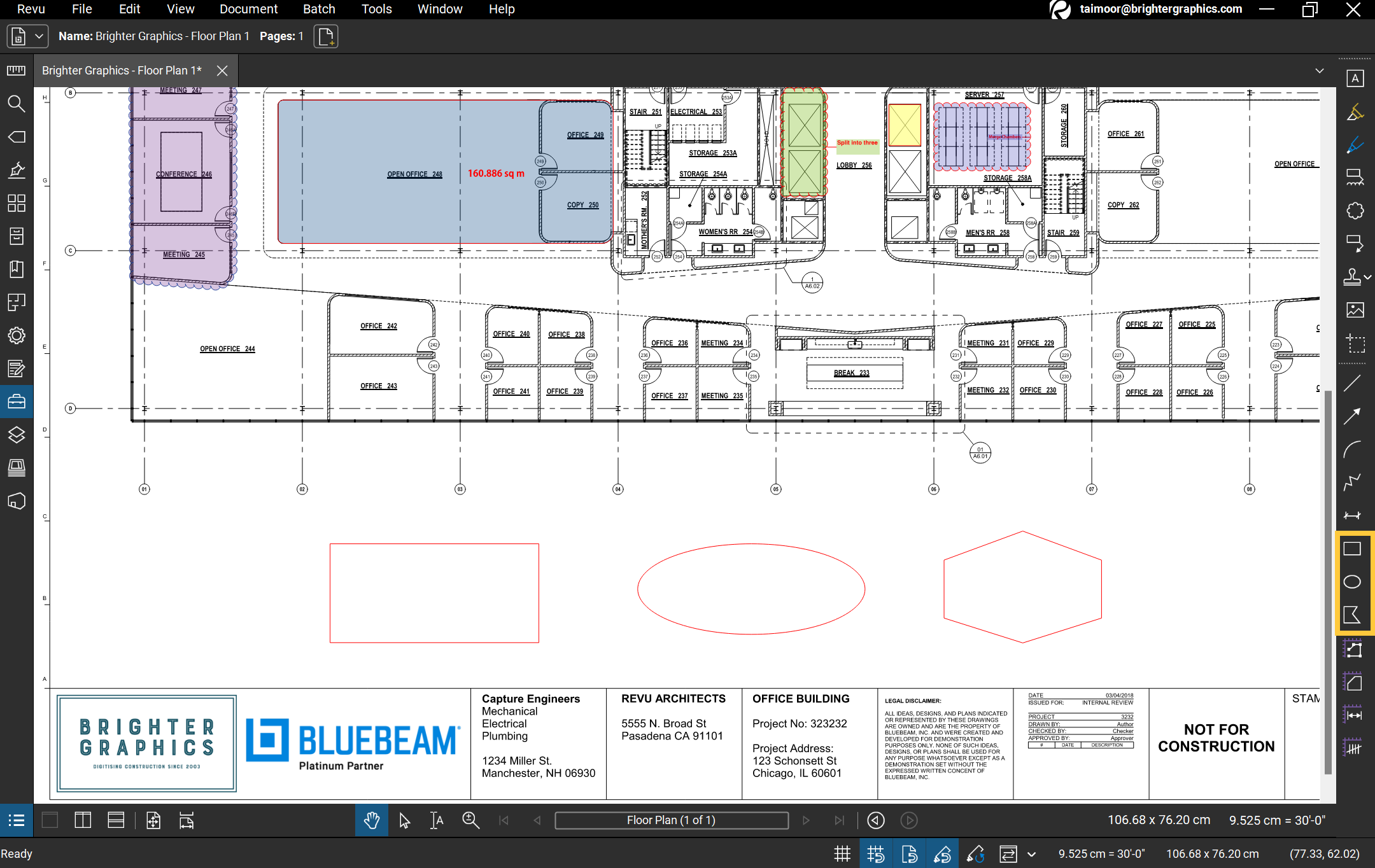Open the Document menu
This screenshot has width=1375, height=868.
point(248,9)
